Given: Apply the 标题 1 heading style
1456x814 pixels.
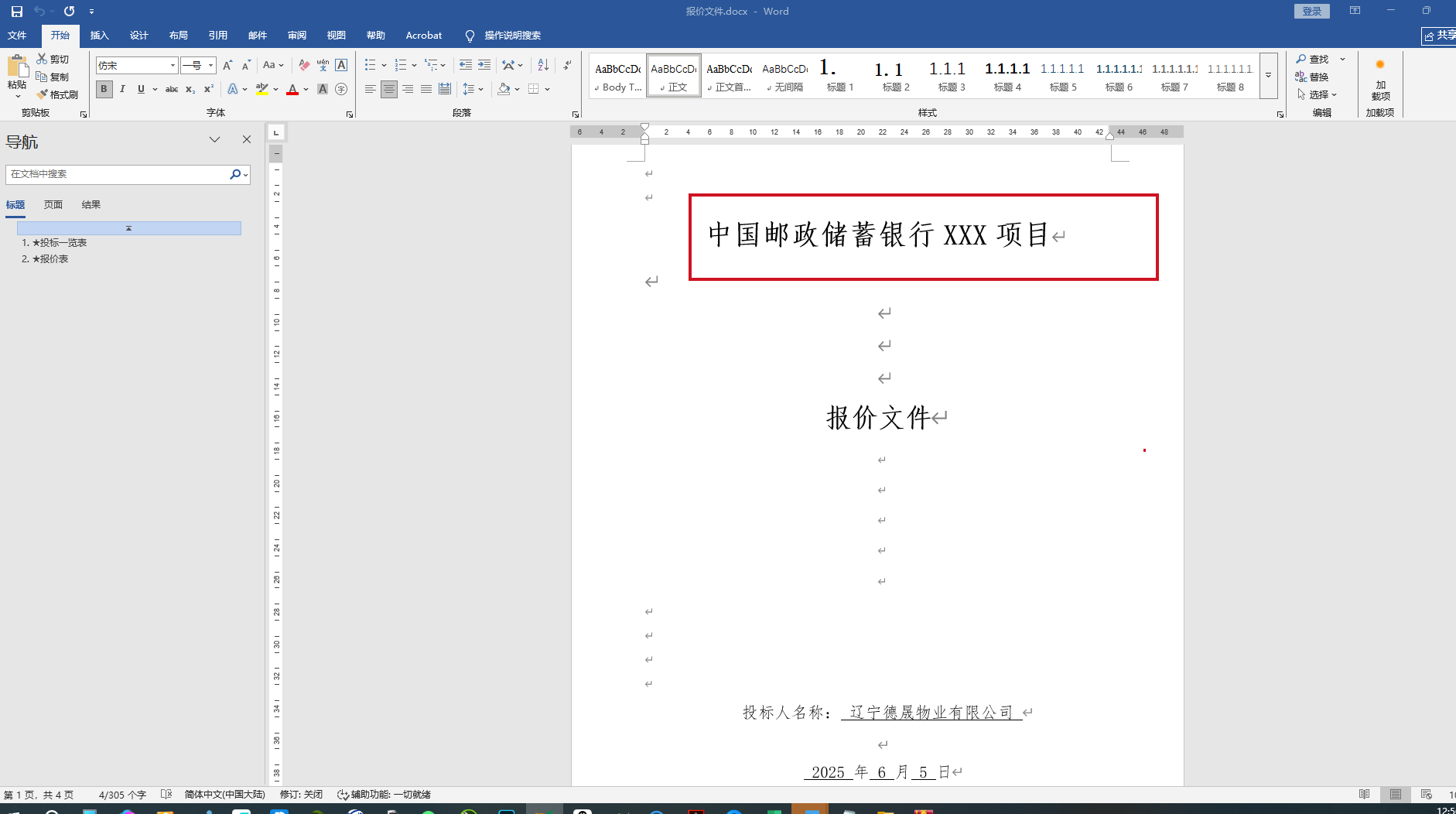Looking at the screenshot, I should [x=840, y=76].
